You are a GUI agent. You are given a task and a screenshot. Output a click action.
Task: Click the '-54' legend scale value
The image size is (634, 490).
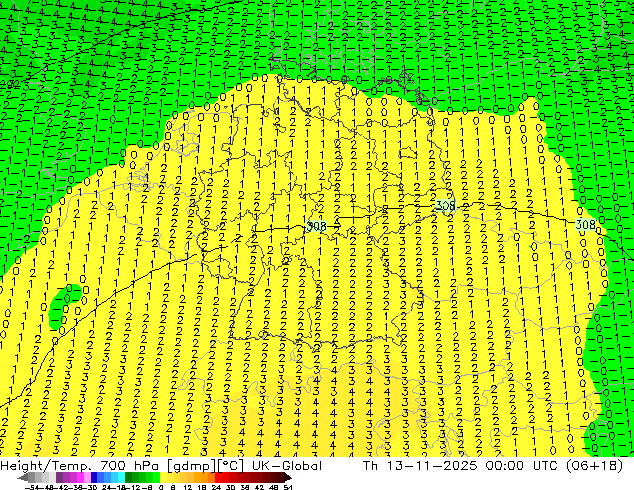tap(31, 487)
